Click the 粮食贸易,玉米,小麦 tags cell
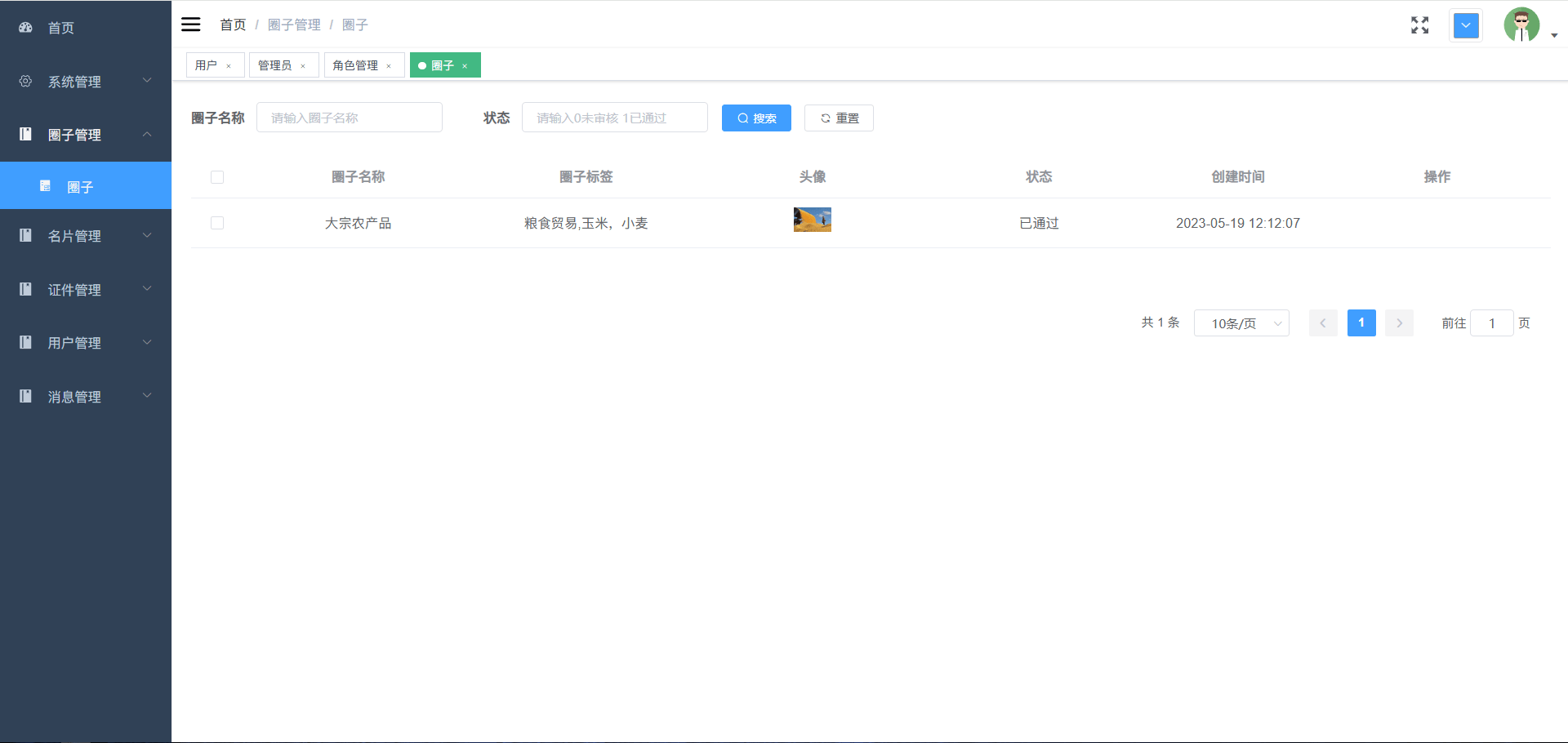 [586, 223]
